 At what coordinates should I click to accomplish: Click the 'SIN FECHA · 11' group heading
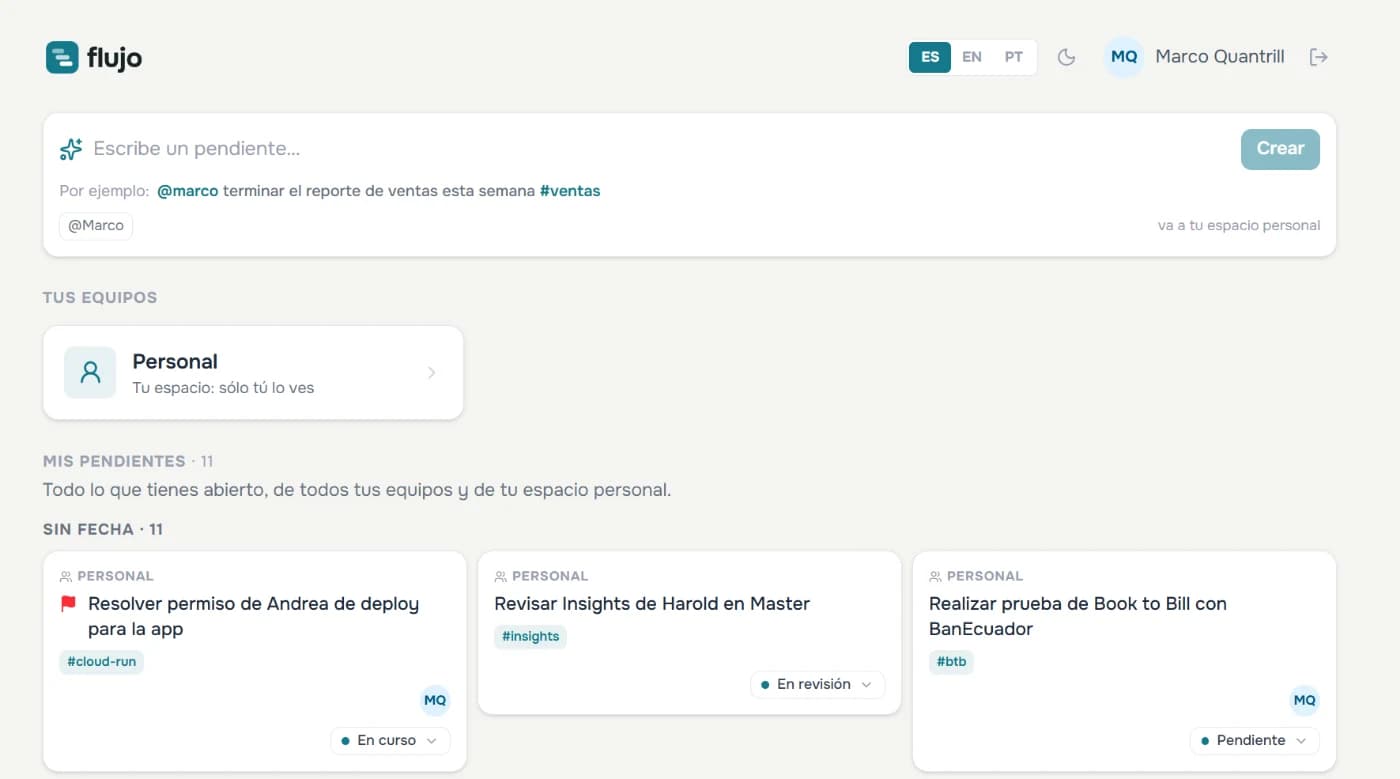tap(103, 530)
